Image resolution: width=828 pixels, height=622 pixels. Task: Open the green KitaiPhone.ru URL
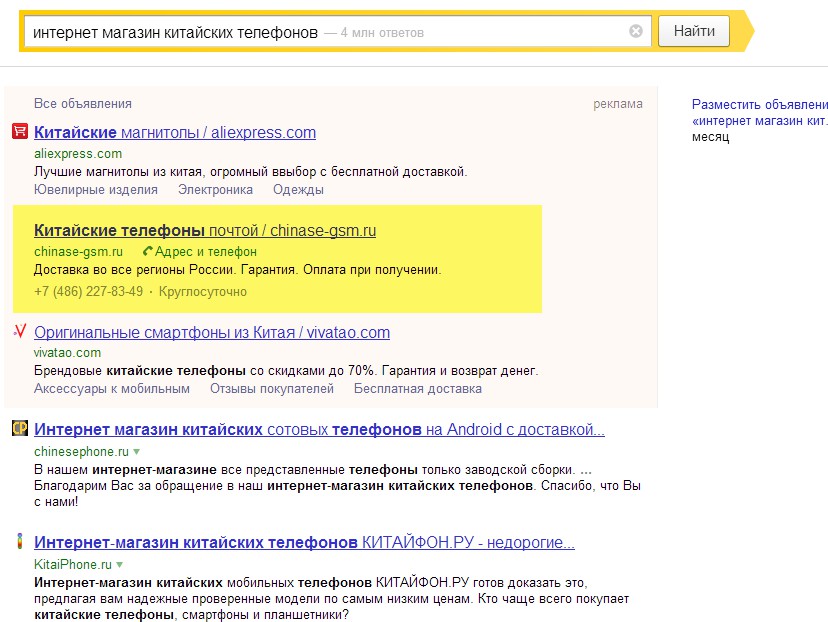[x=73, y=565]
